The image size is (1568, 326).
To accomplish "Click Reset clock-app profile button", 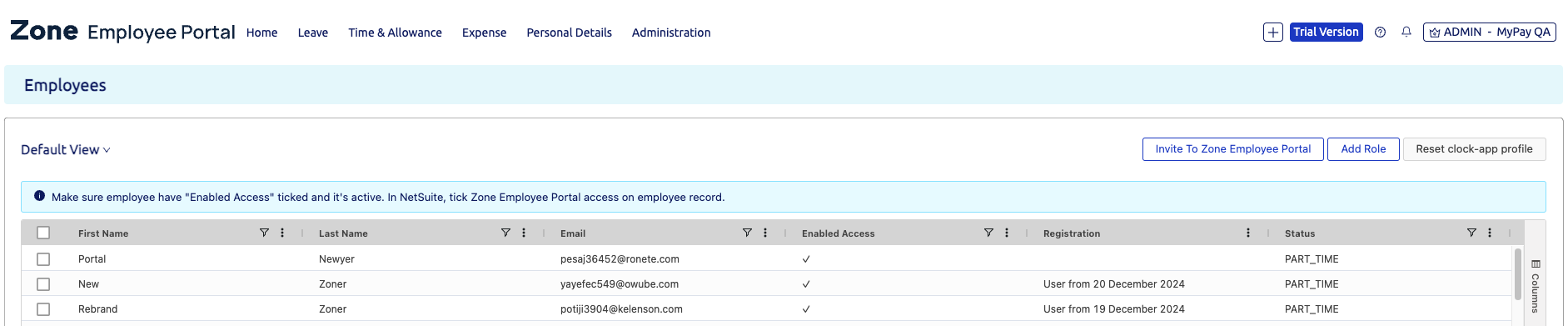I will 1474,149.
